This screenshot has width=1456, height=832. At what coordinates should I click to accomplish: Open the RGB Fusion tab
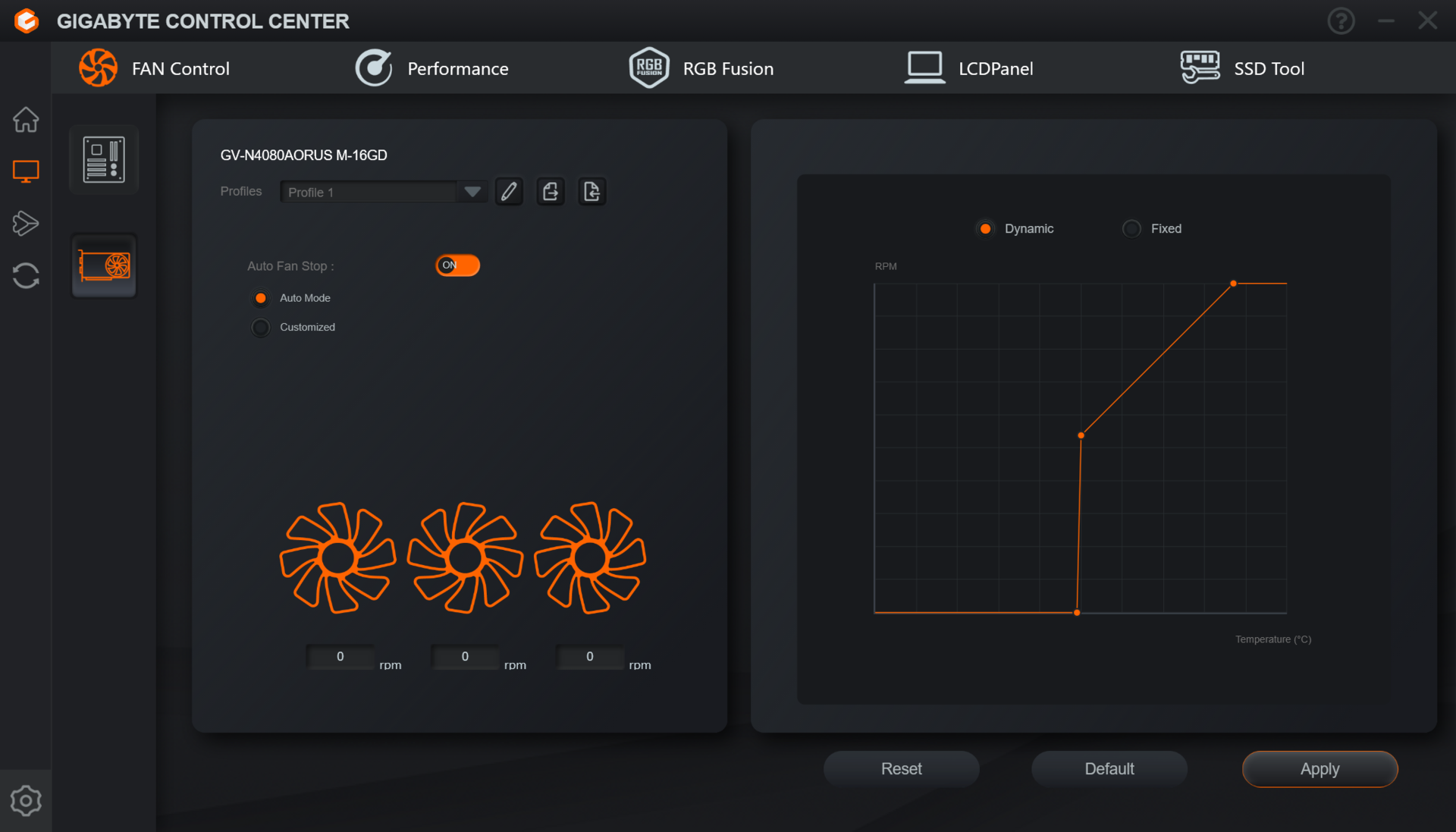701,68
